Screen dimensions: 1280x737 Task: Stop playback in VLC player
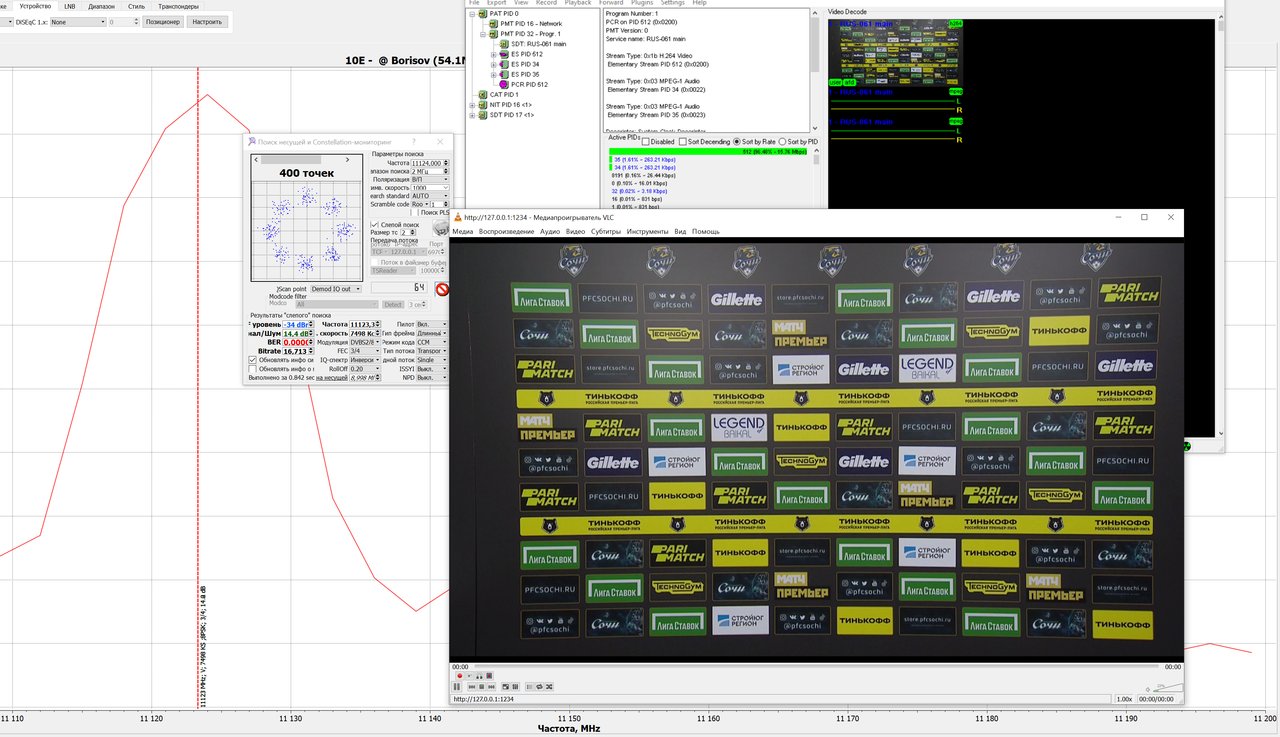pyautogui.click(x=481, y=687)
